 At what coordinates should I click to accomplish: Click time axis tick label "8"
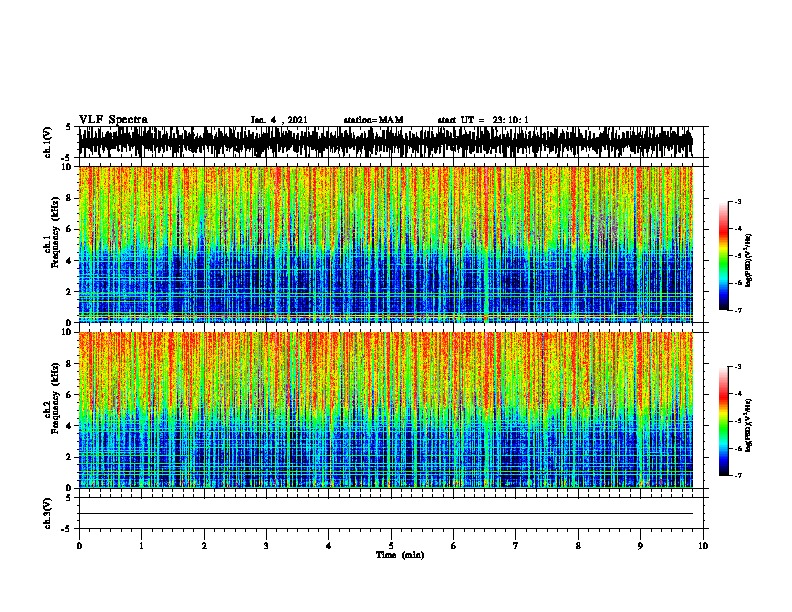click(578, 546)
